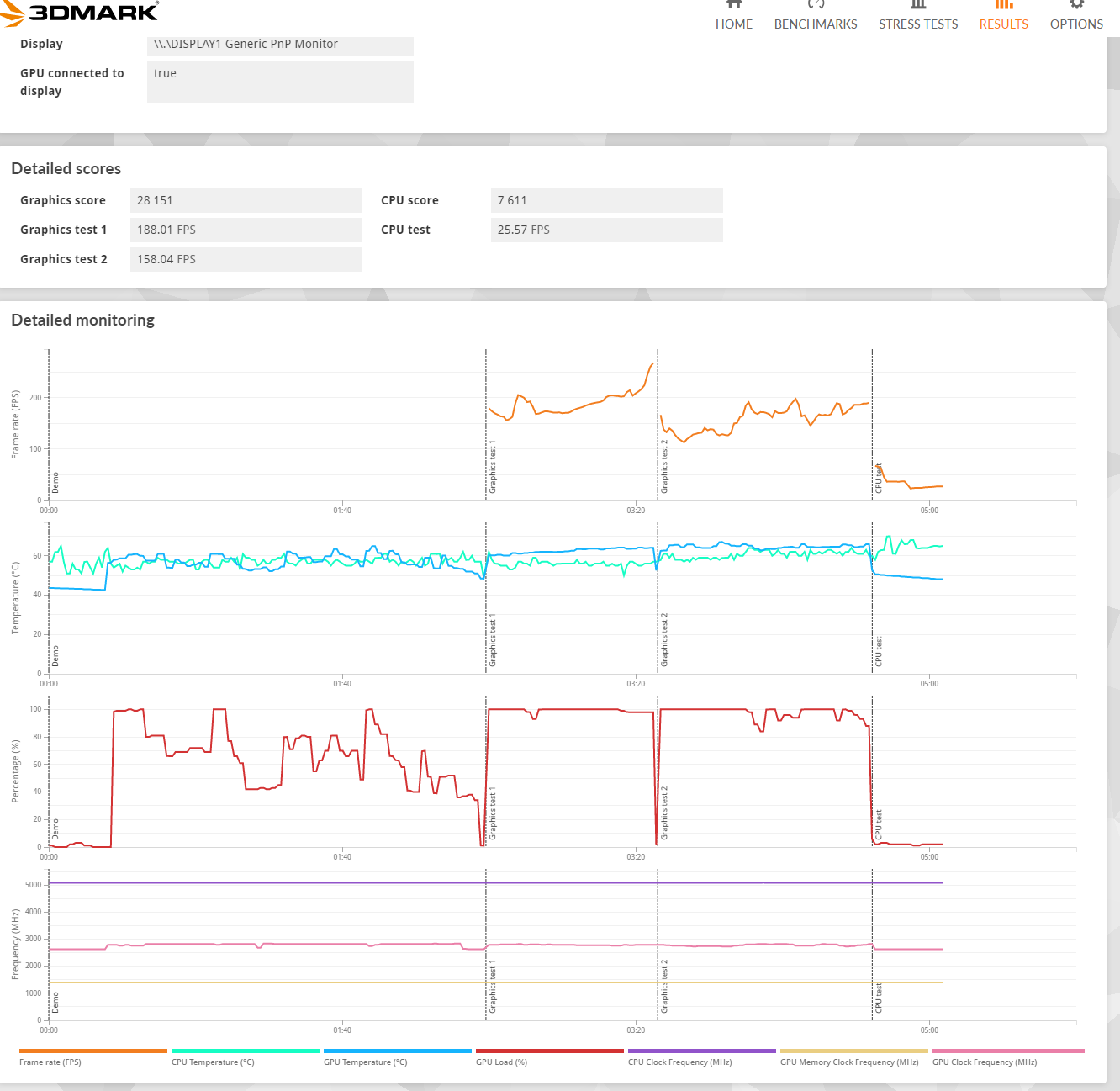Click the CPU score value 7 611
The width and height of the screenshot is (1120, 1091).
605,200
